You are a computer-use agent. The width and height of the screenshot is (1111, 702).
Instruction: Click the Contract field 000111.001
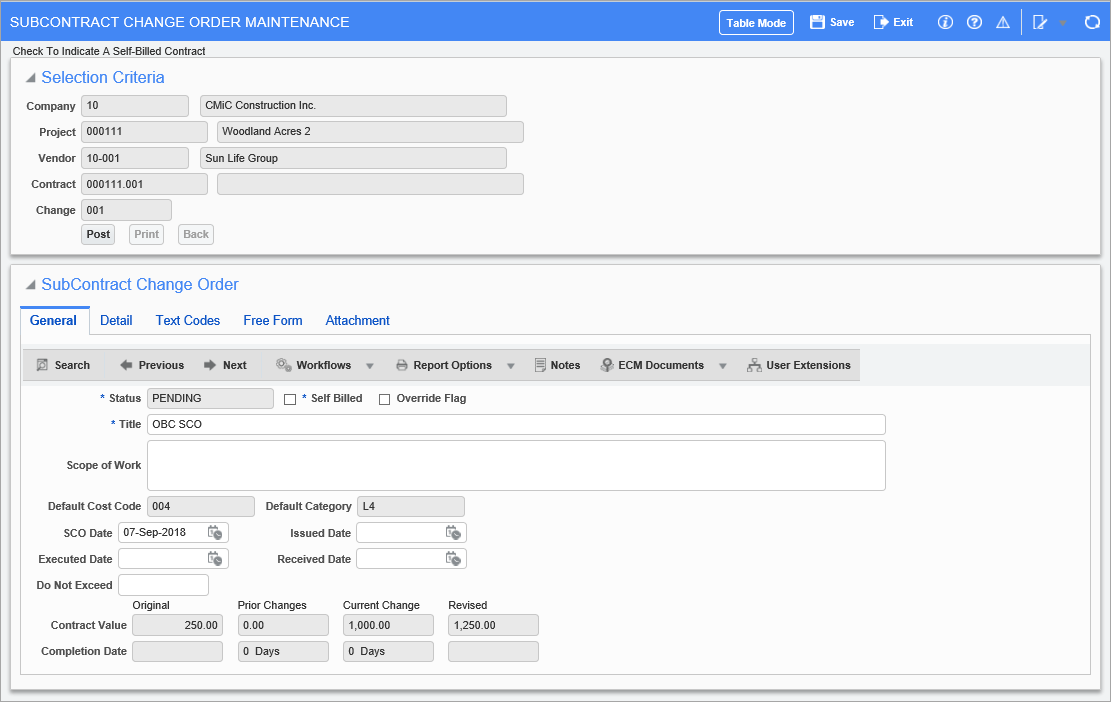(x=145, y=184)
